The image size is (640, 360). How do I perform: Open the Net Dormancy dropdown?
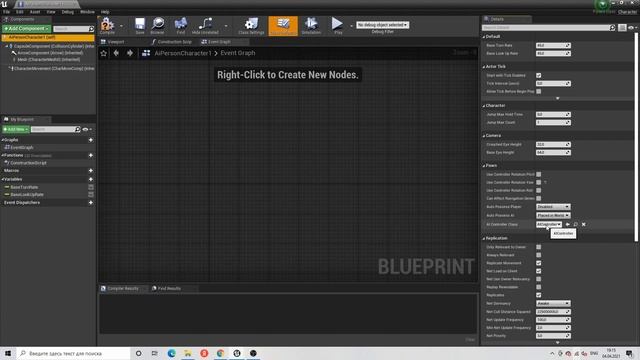(553, 304)
